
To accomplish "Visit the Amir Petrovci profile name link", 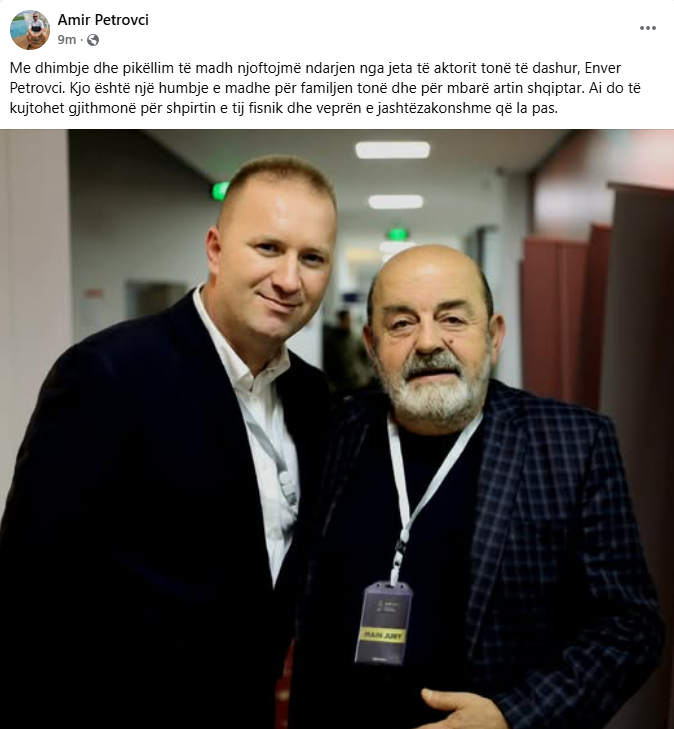I will (103, 20).
